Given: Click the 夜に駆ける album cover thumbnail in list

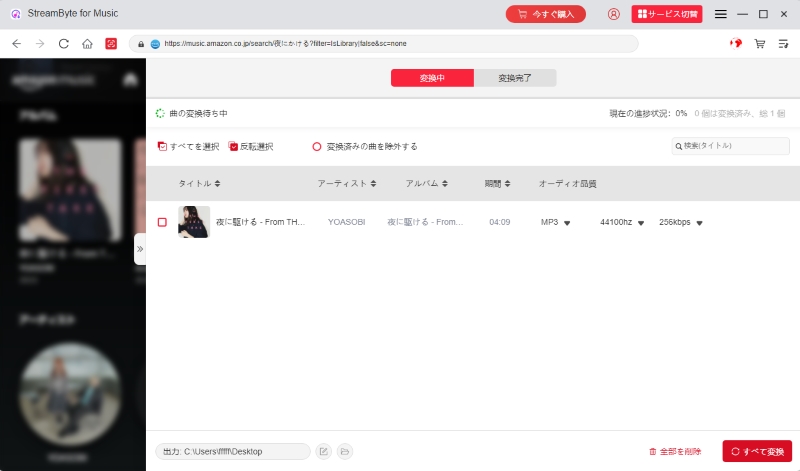Looking at the screenshot, I should (x=194, y=222).
